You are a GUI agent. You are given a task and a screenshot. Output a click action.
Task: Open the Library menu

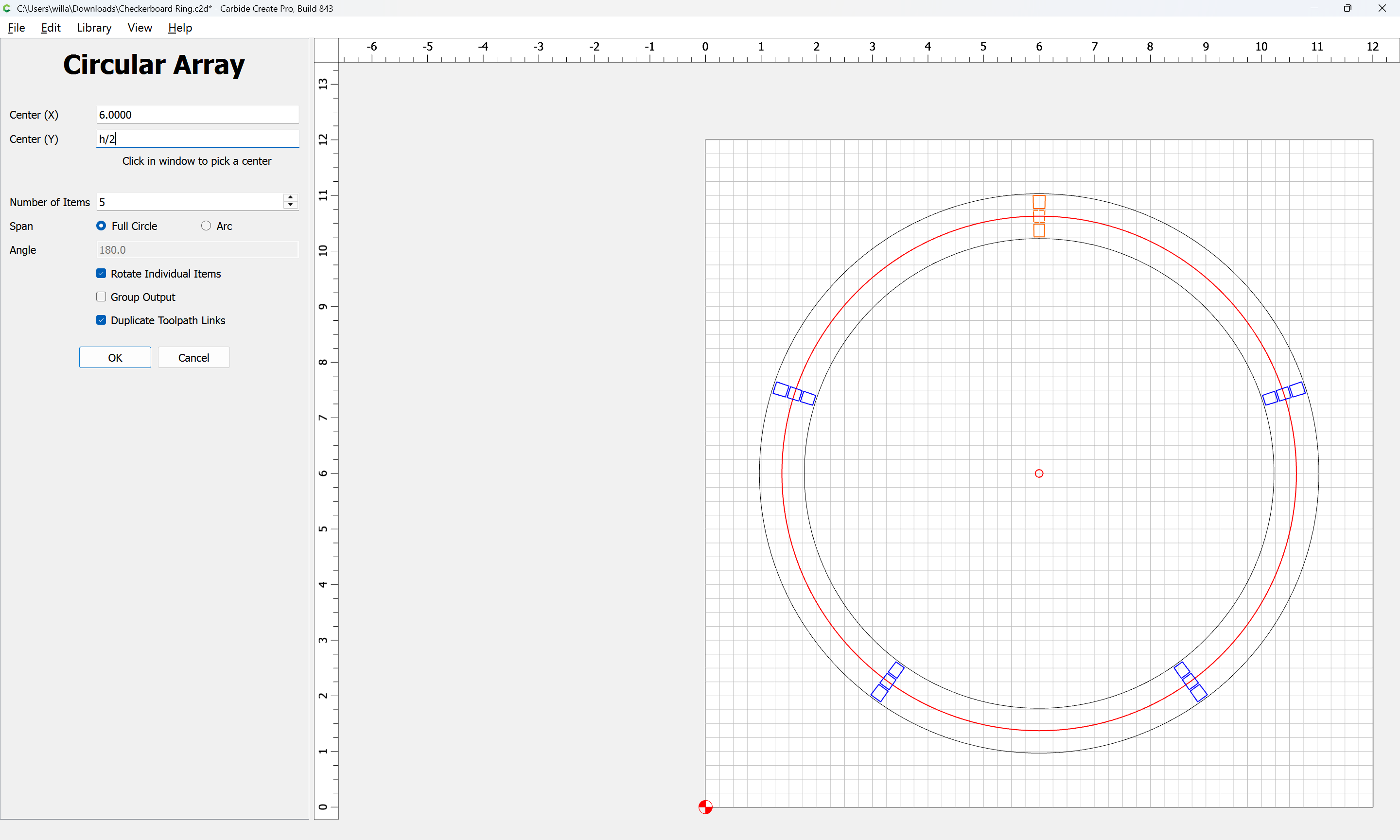pos(94,27)
